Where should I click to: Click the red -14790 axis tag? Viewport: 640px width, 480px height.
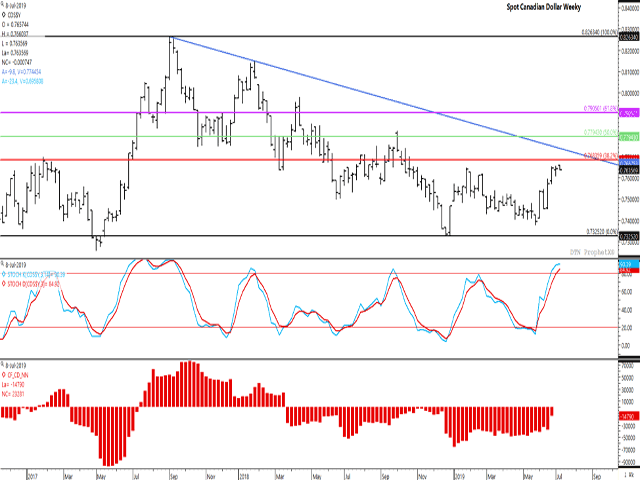629,417
